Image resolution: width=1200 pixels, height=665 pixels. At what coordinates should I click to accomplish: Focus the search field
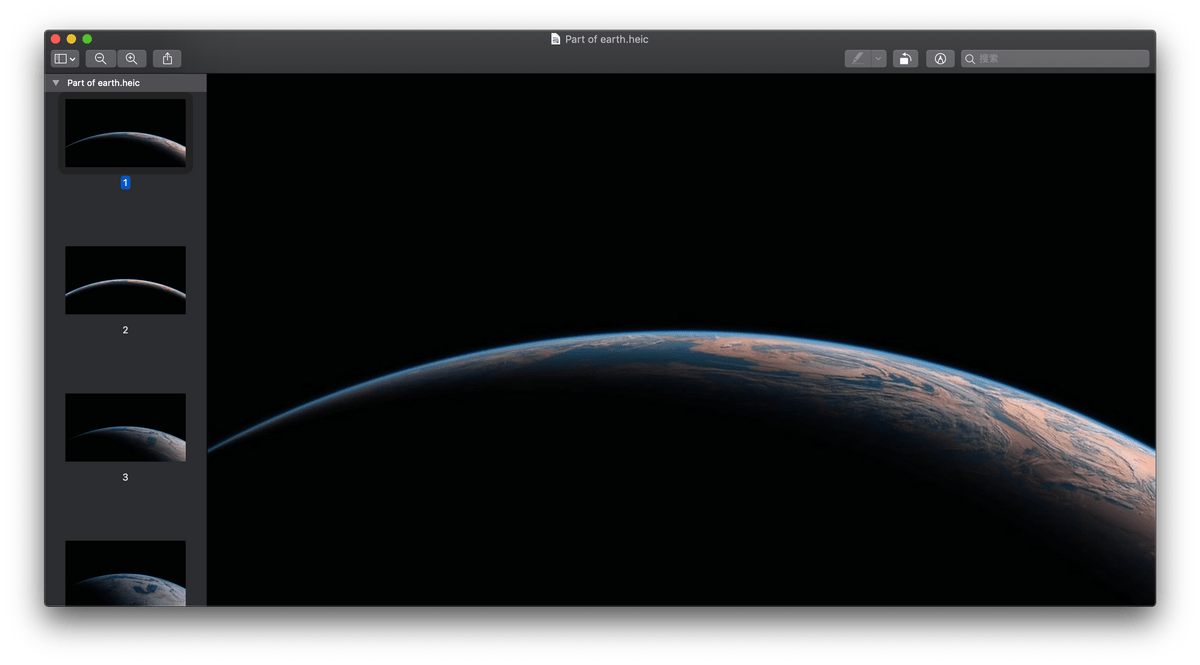click(x=1055, y=59)
